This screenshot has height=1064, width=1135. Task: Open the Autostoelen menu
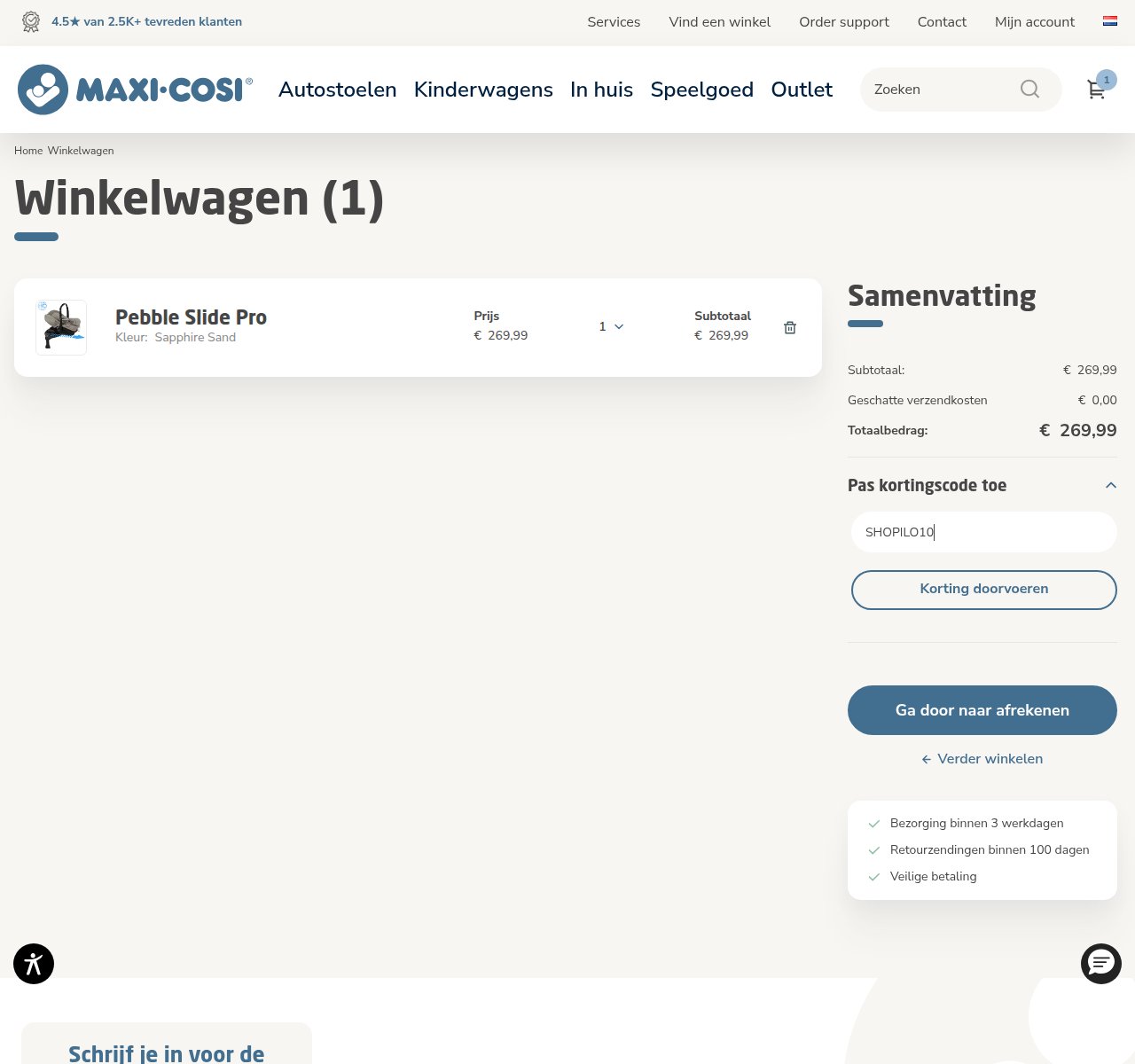(337, 90)
